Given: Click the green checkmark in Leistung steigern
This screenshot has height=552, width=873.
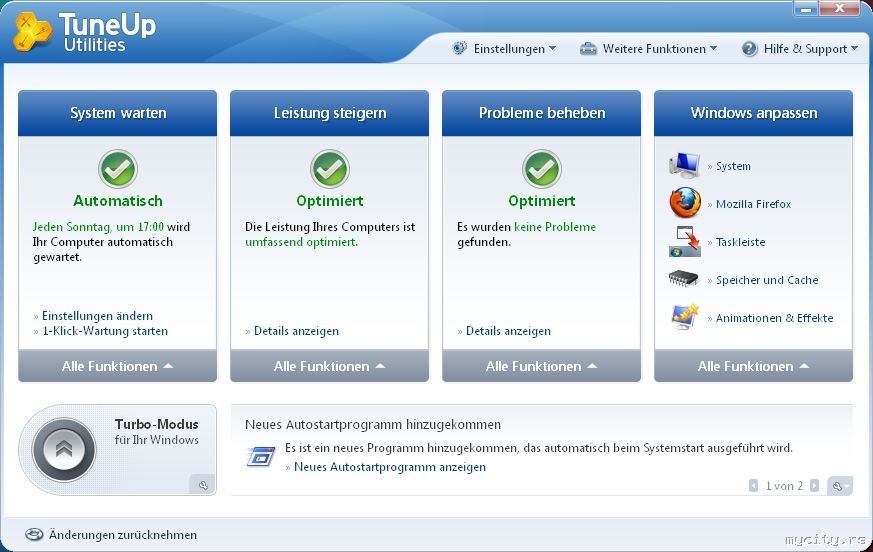Looking at the screenshot, I should coord(330,169).
